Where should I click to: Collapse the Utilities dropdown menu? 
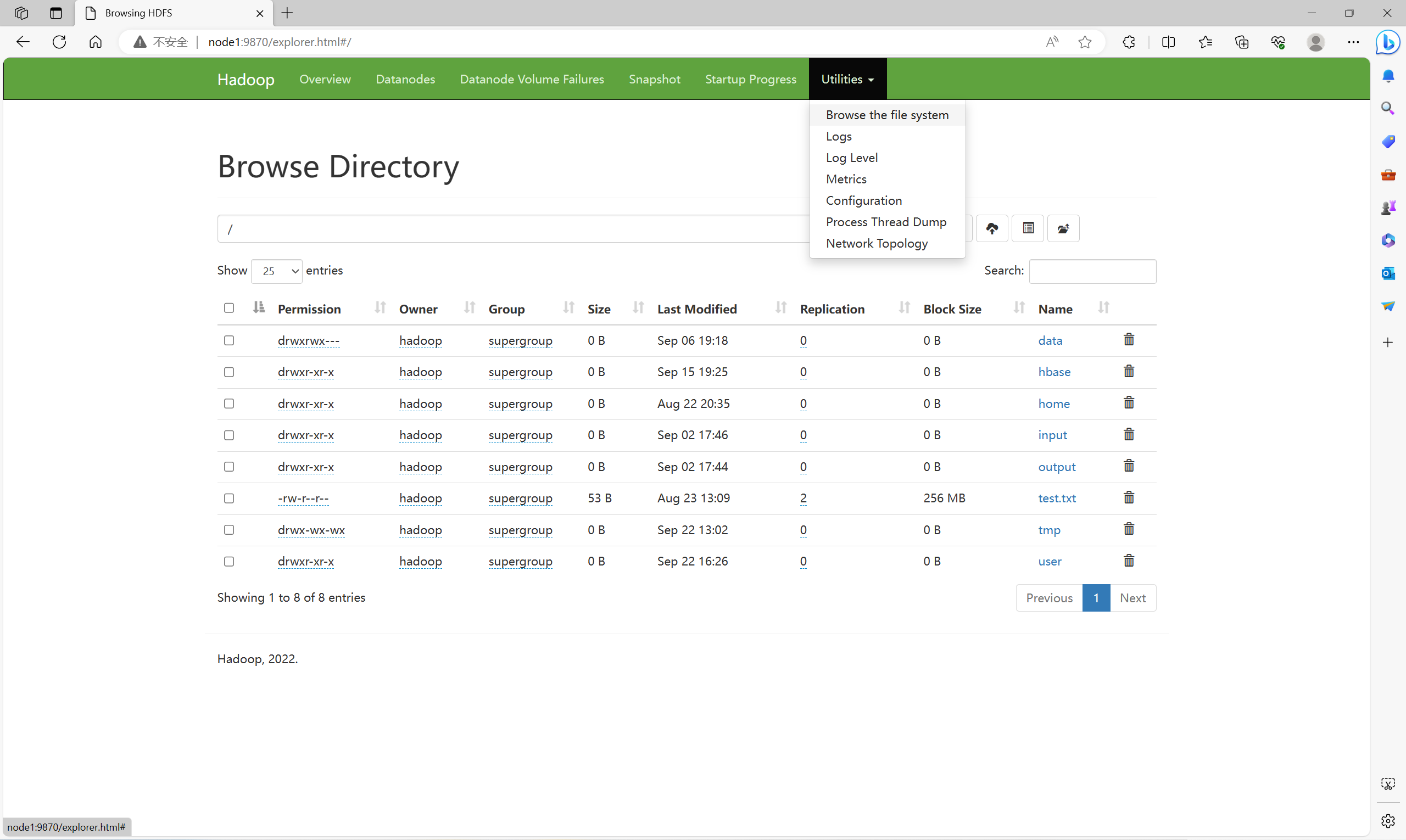point(847,79)
